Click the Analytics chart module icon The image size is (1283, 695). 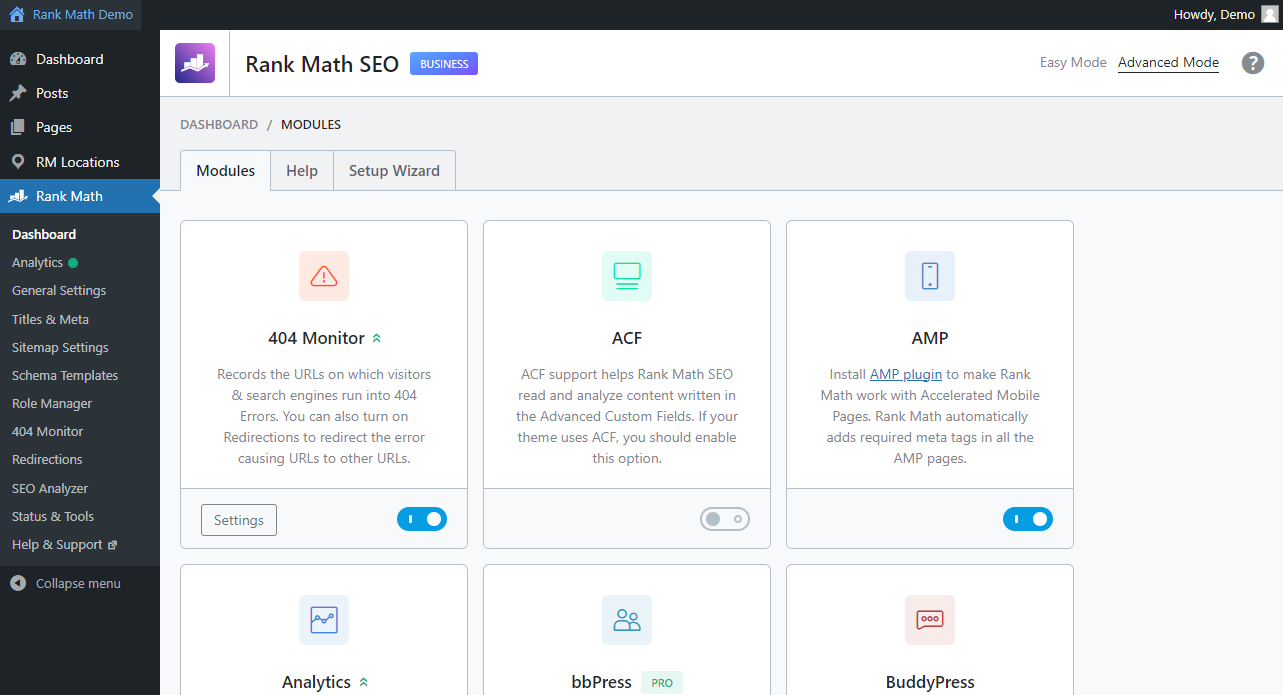coord(324,620)
